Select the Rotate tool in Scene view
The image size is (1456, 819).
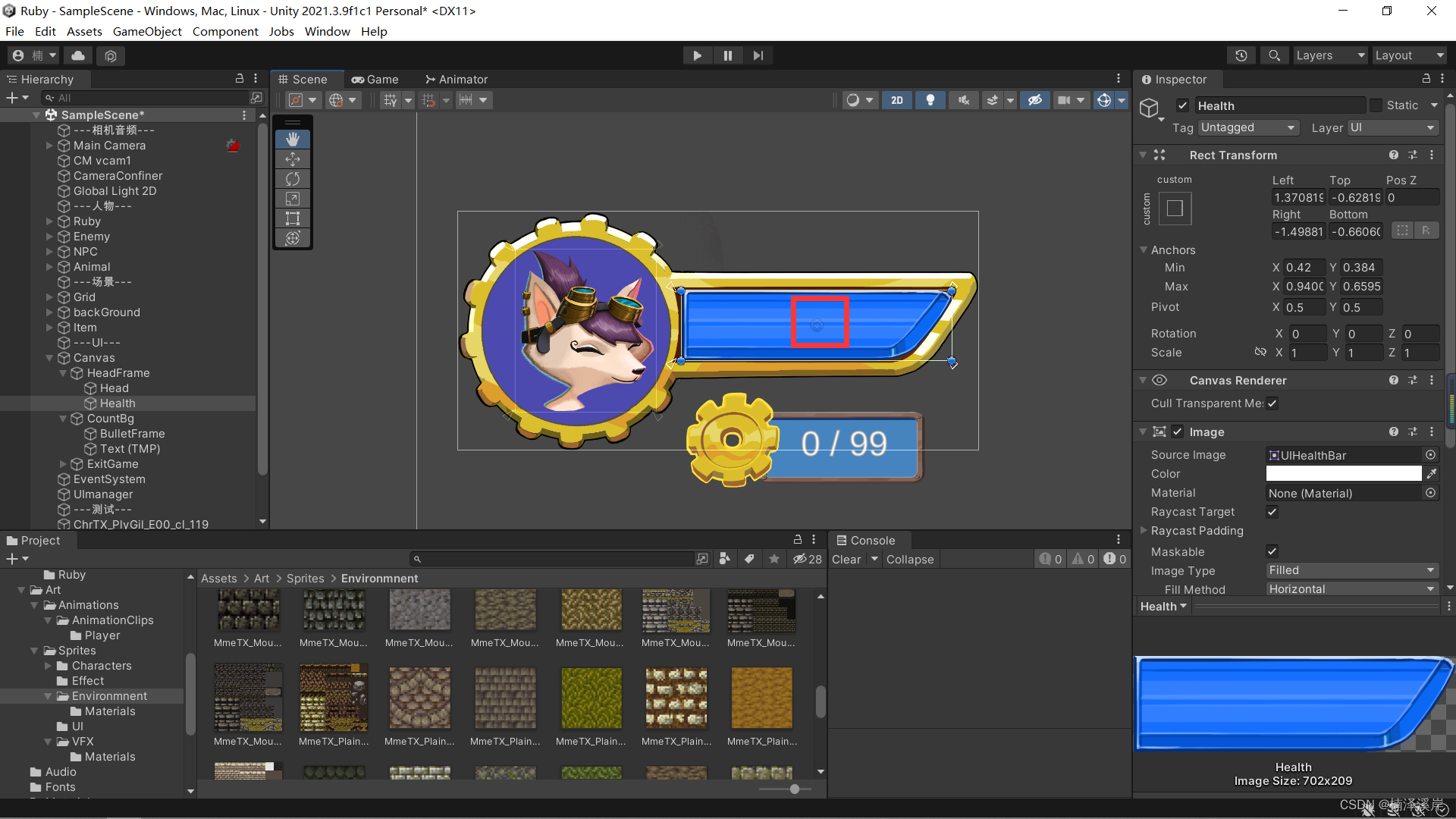point(293,179)
